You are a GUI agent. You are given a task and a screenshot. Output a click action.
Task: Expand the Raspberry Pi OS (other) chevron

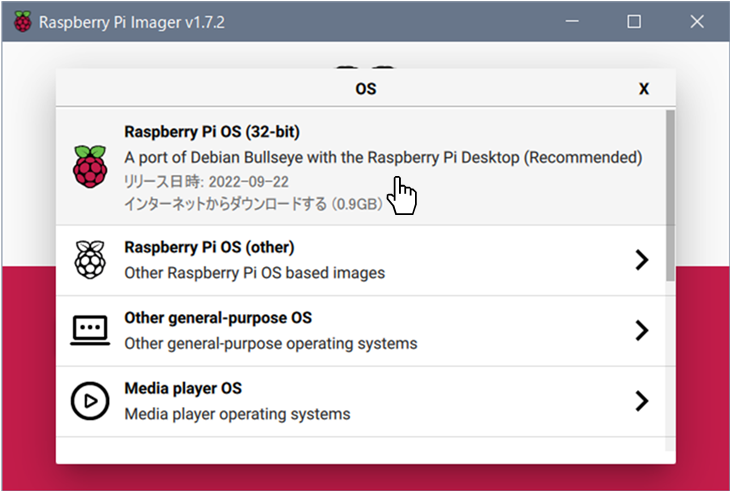coord(642,260)
